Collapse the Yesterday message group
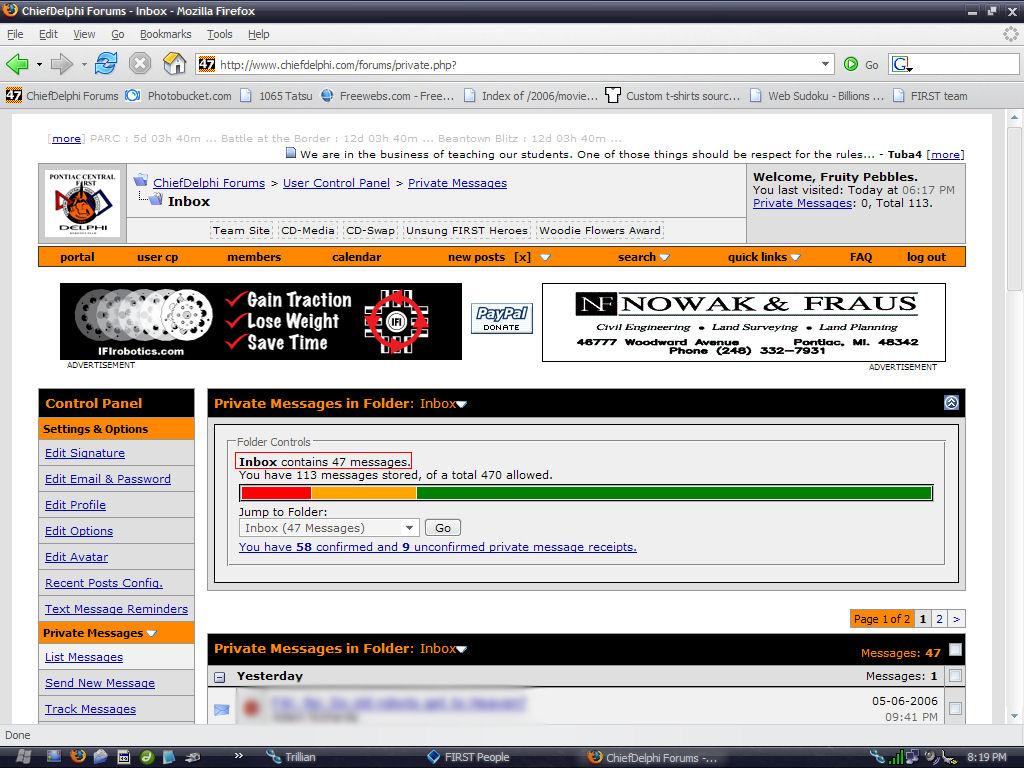Viewport: 1024px width, 768px height. click(x=220, y=677)
